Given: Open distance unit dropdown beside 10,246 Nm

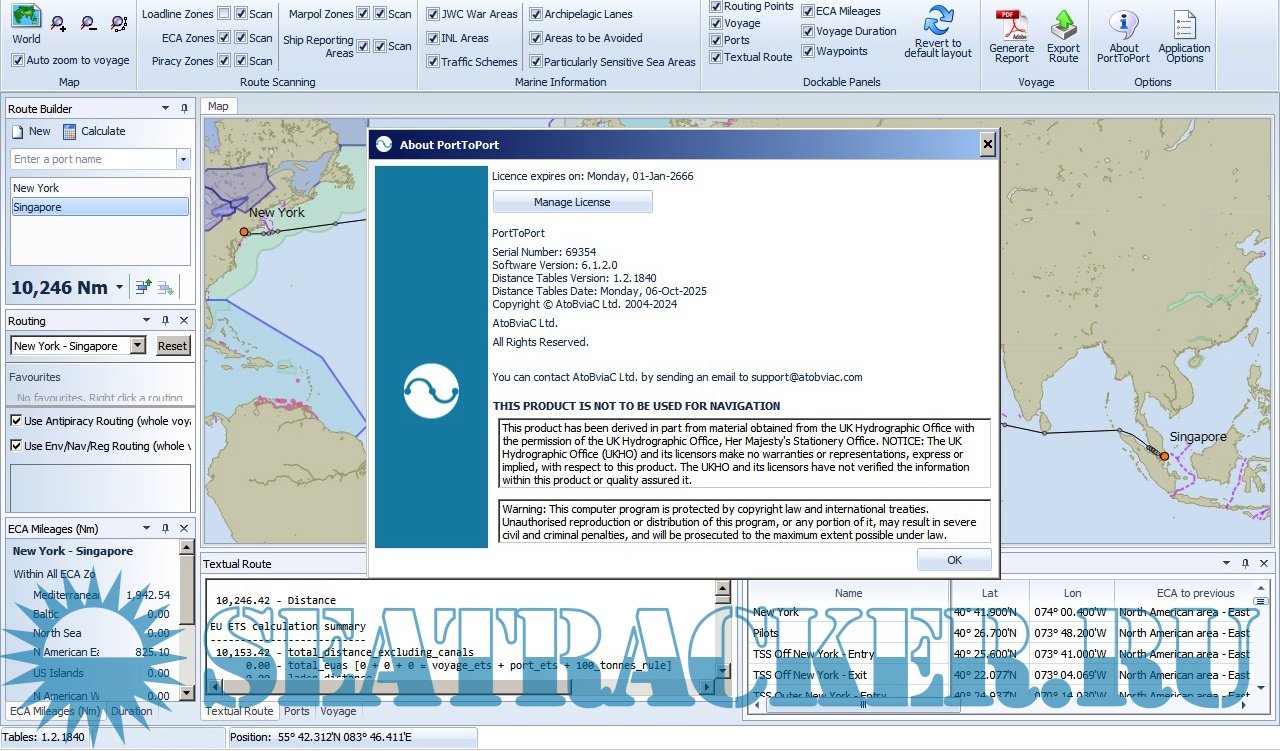Looking at the screenshot, I should [x=120, y=288].
